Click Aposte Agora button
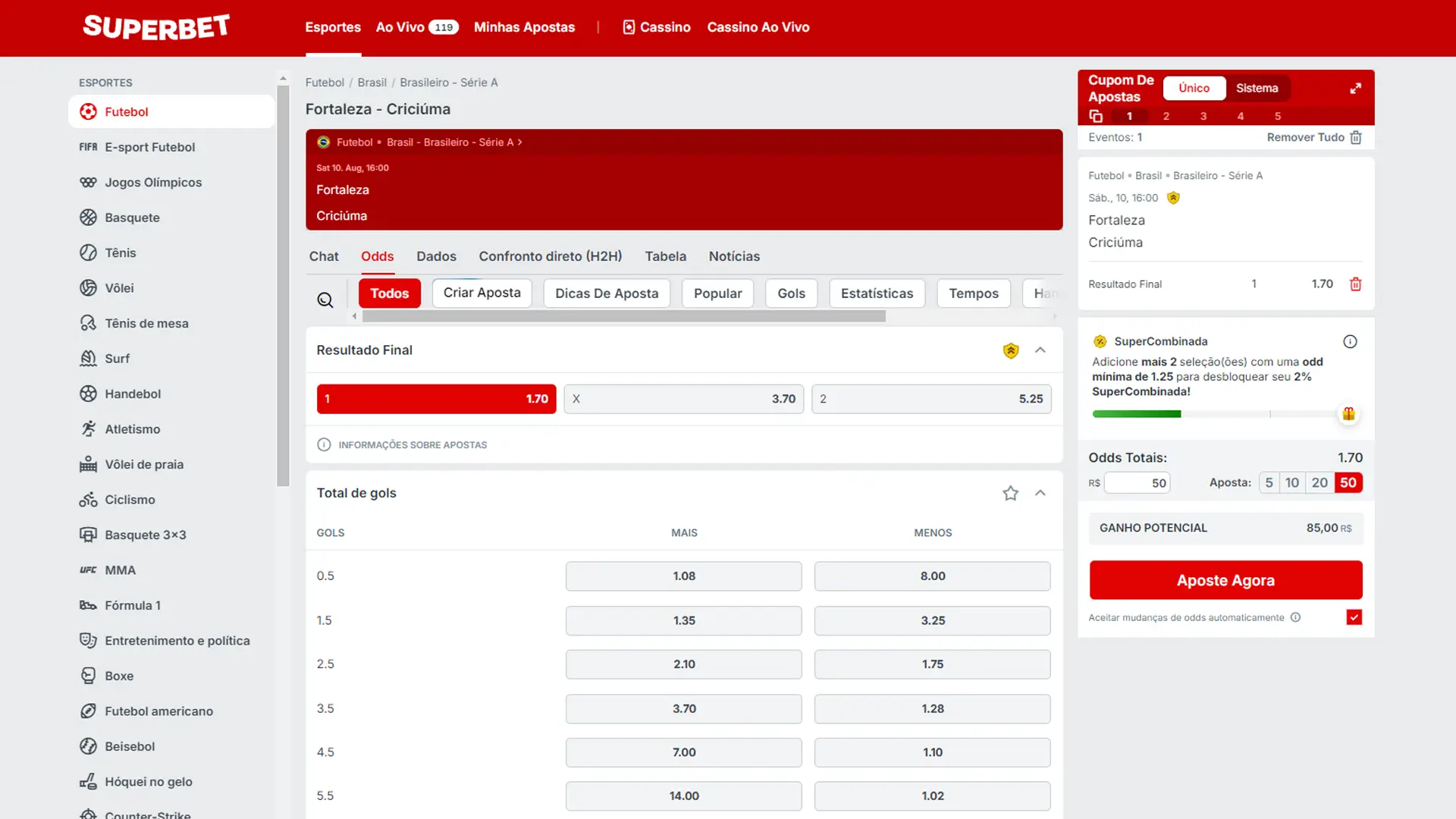The width and height of the screenshot is (1456, 819). (x=1225, y=580)
